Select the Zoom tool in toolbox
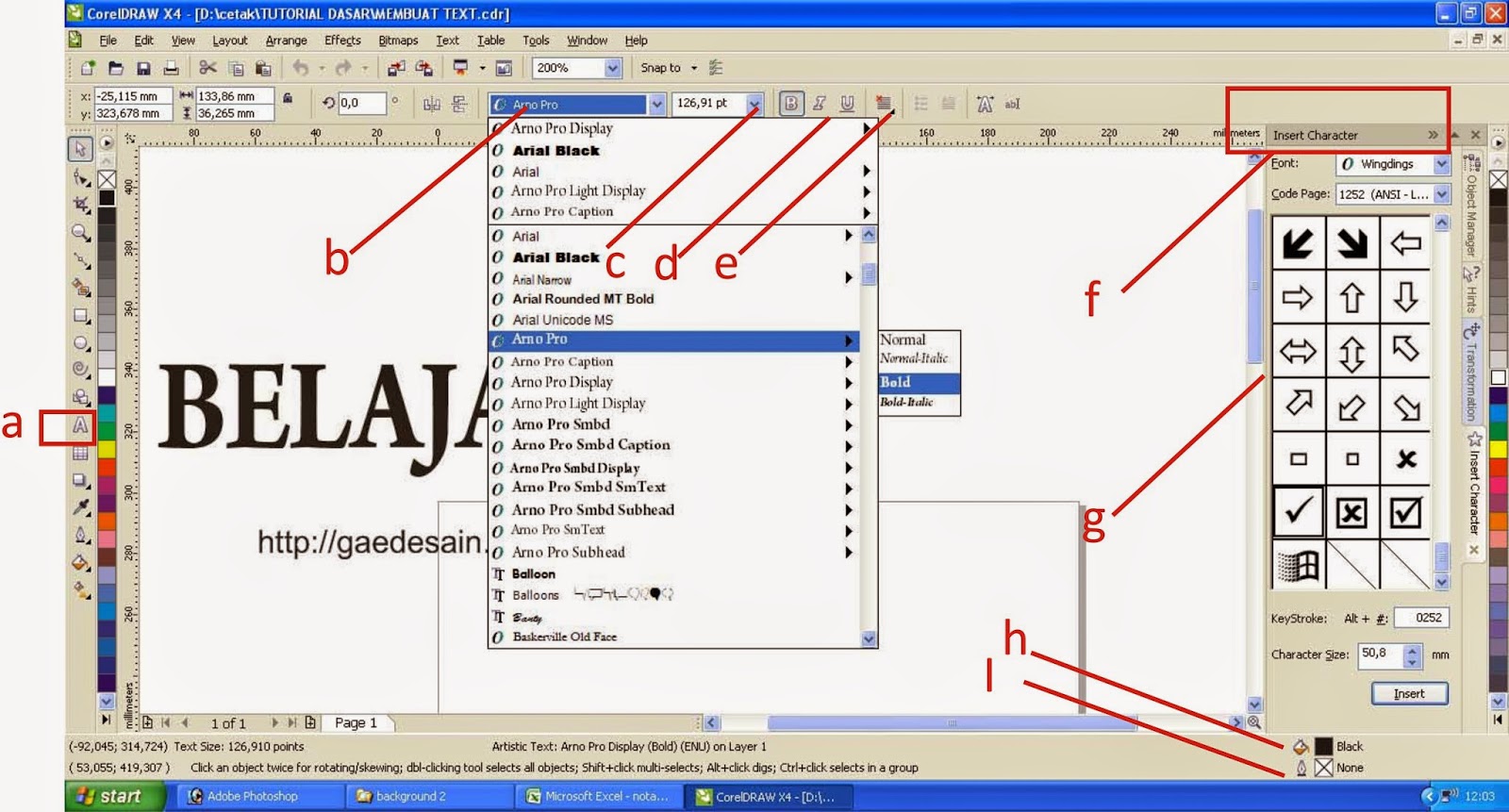The image size is (1509, 812). [81, 233]
